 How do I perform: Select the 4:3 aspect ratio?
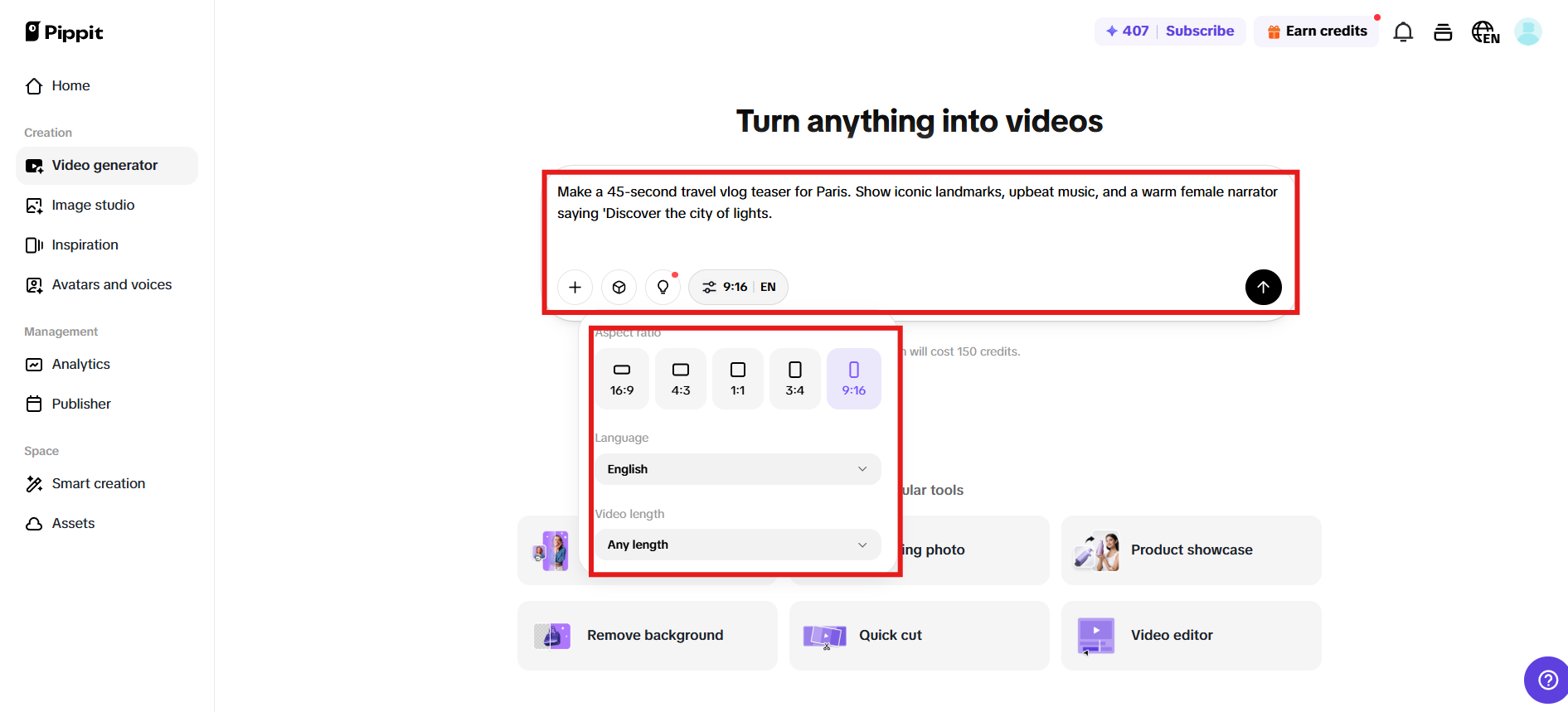pyautogui.click(x=681, y=379)
